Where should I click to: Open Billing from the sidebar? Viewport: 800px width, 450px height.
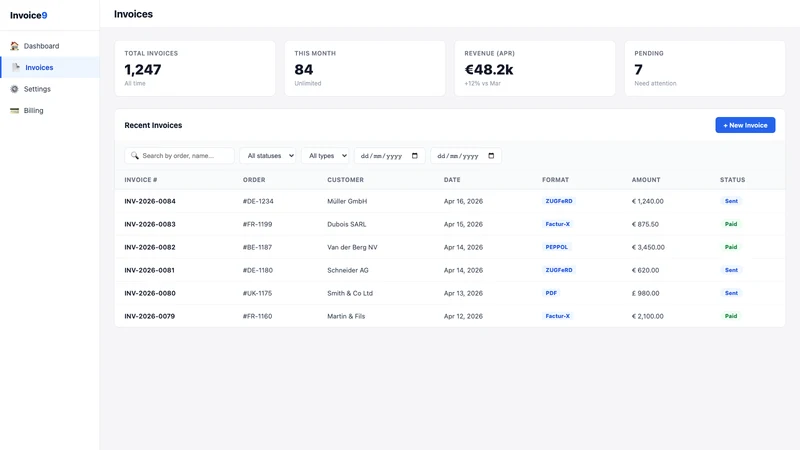[x=50, y=110]
